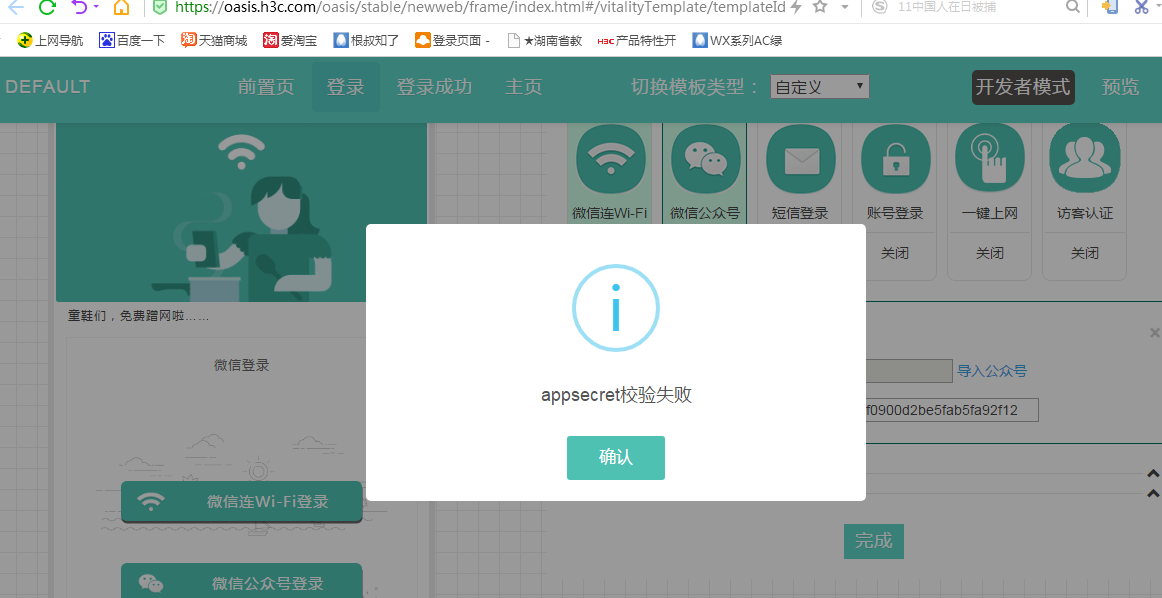Collapse the lower chevron expander at right

(x=1153, y=494)
